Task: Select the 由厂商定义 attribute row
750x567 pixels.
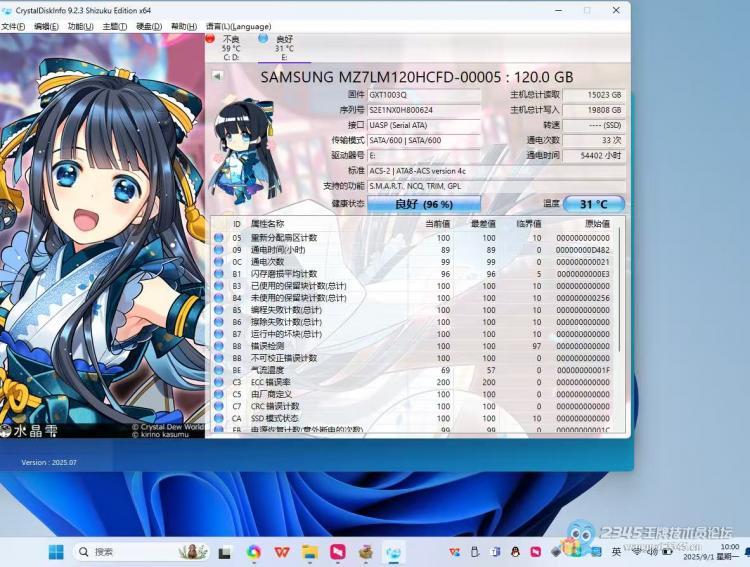Action: [414, 394]
